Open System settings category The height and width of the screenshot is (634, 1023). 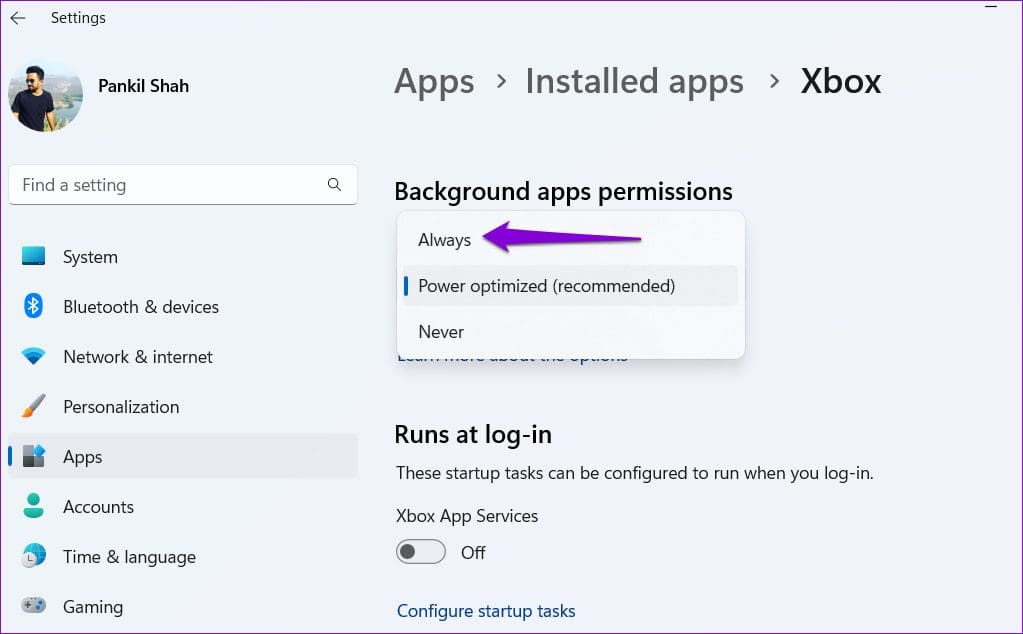[183, 256]
